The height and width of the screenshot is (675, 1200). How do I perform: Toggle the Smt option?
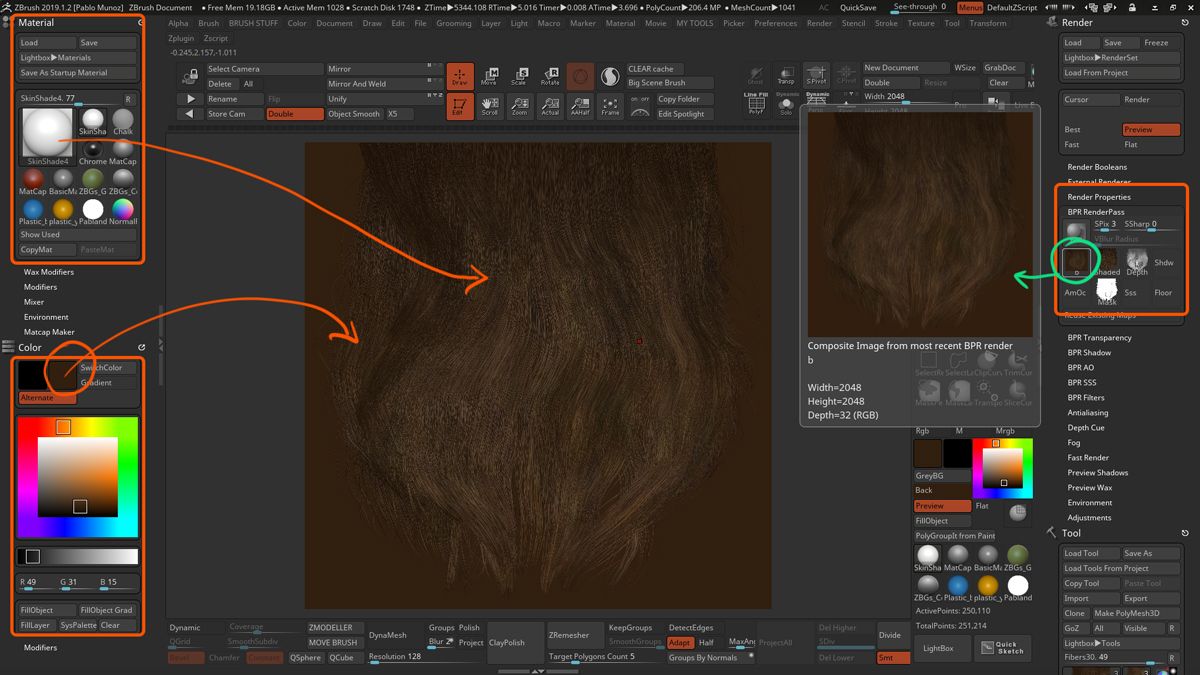892,657
